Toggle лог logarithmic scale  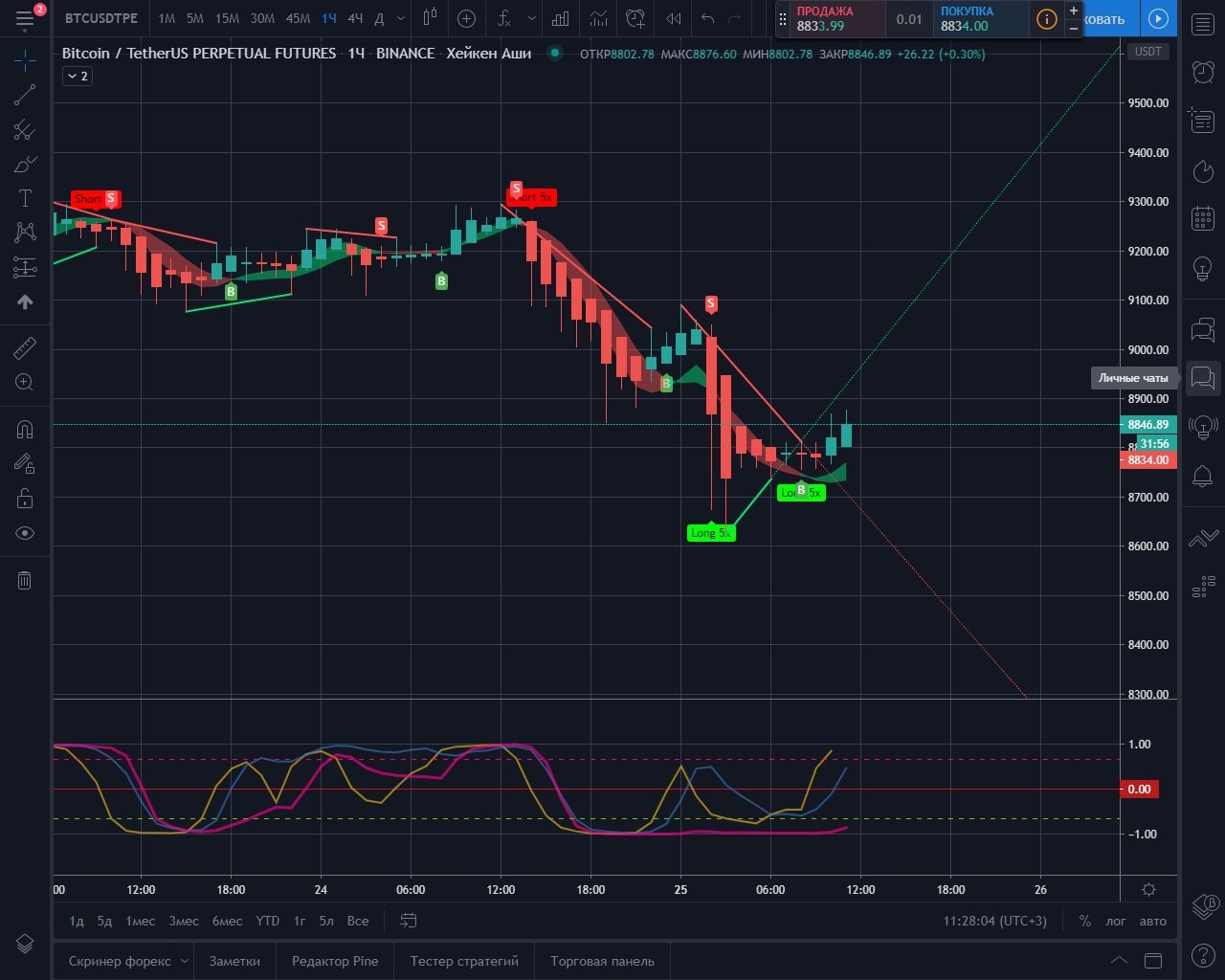pyautogui.click(x=1116, y=921)
